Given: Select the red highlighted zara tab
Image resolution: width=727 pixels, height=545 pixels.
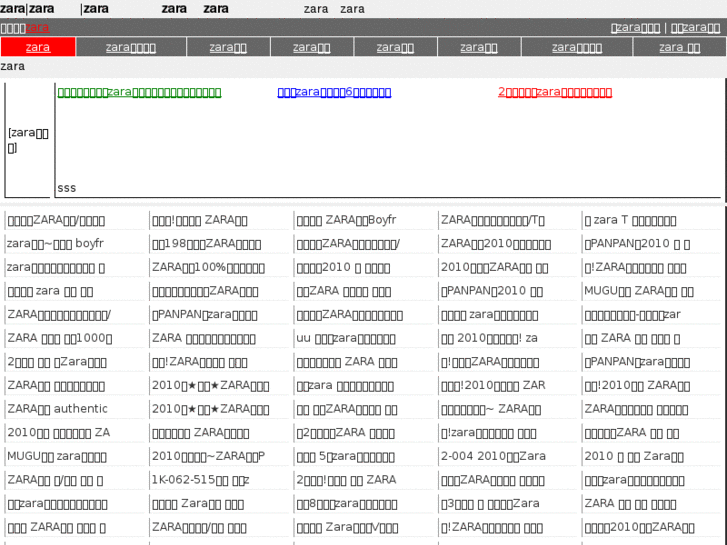Looking at the screenshot, I should [x=38, y=47].
